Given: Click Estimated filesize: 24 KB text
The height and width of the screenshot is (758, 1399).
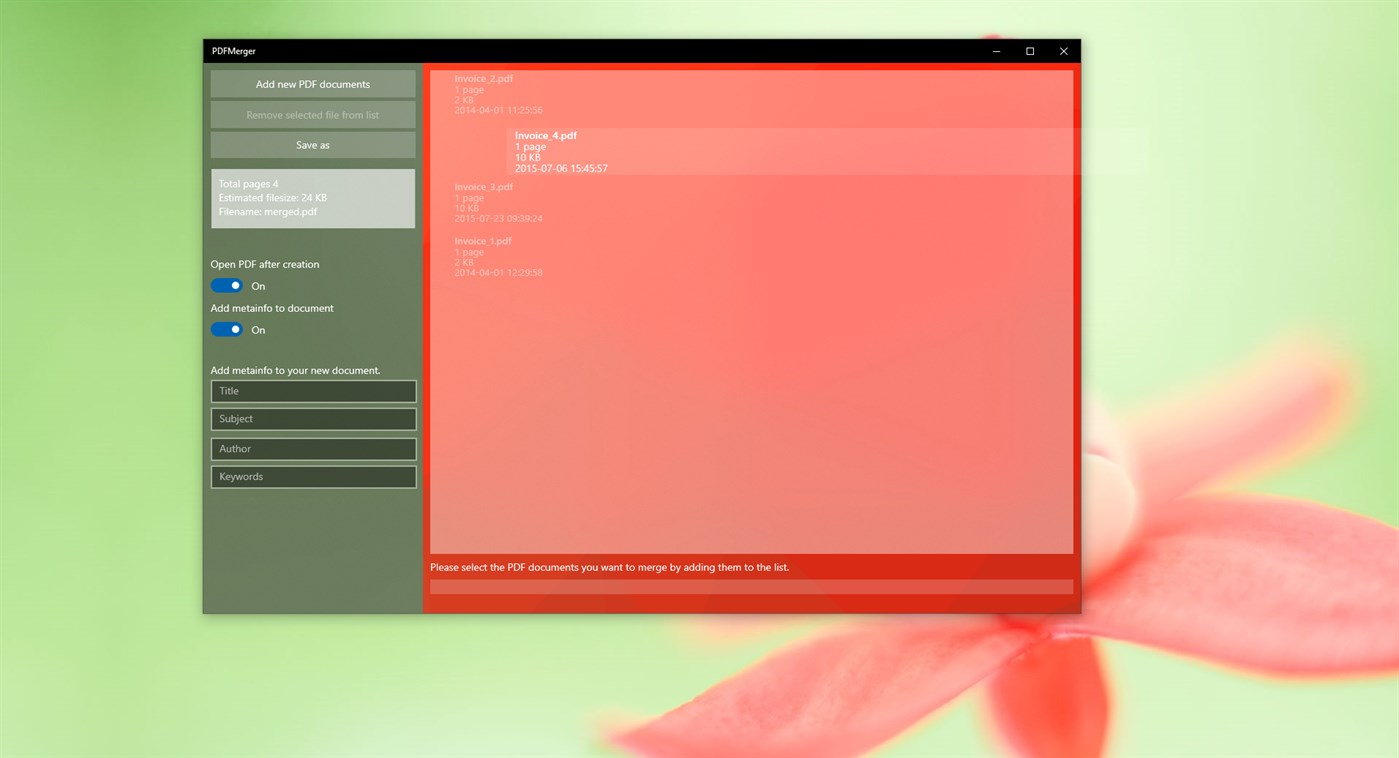Looking at the screenshot, I should coord(273,198).
